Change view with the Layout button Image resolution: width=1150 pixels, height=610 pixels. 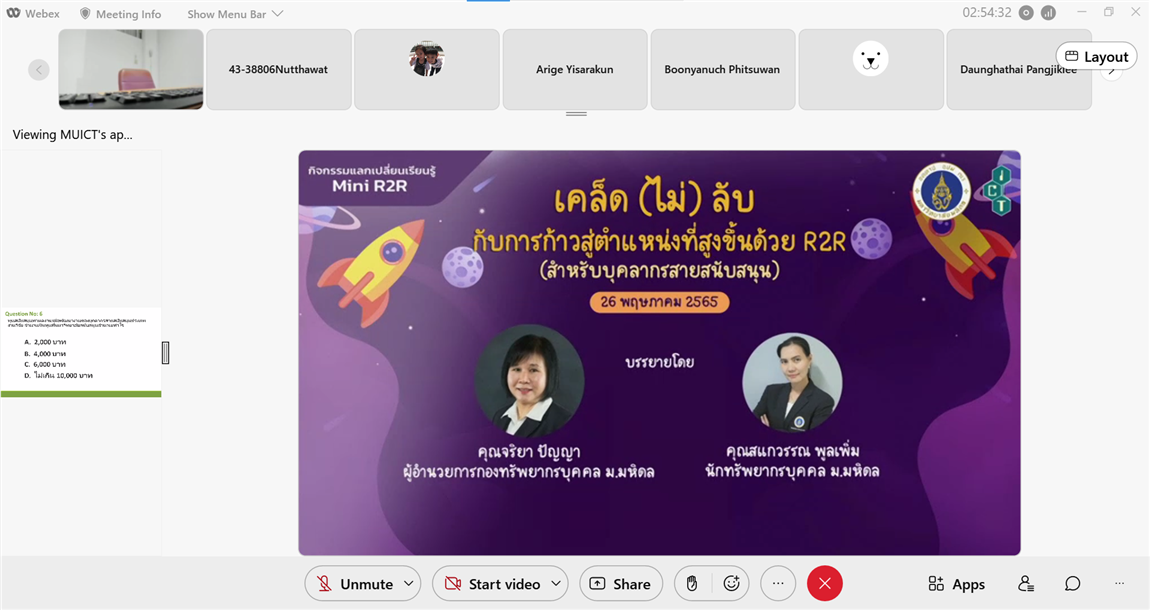(1096, 56)
